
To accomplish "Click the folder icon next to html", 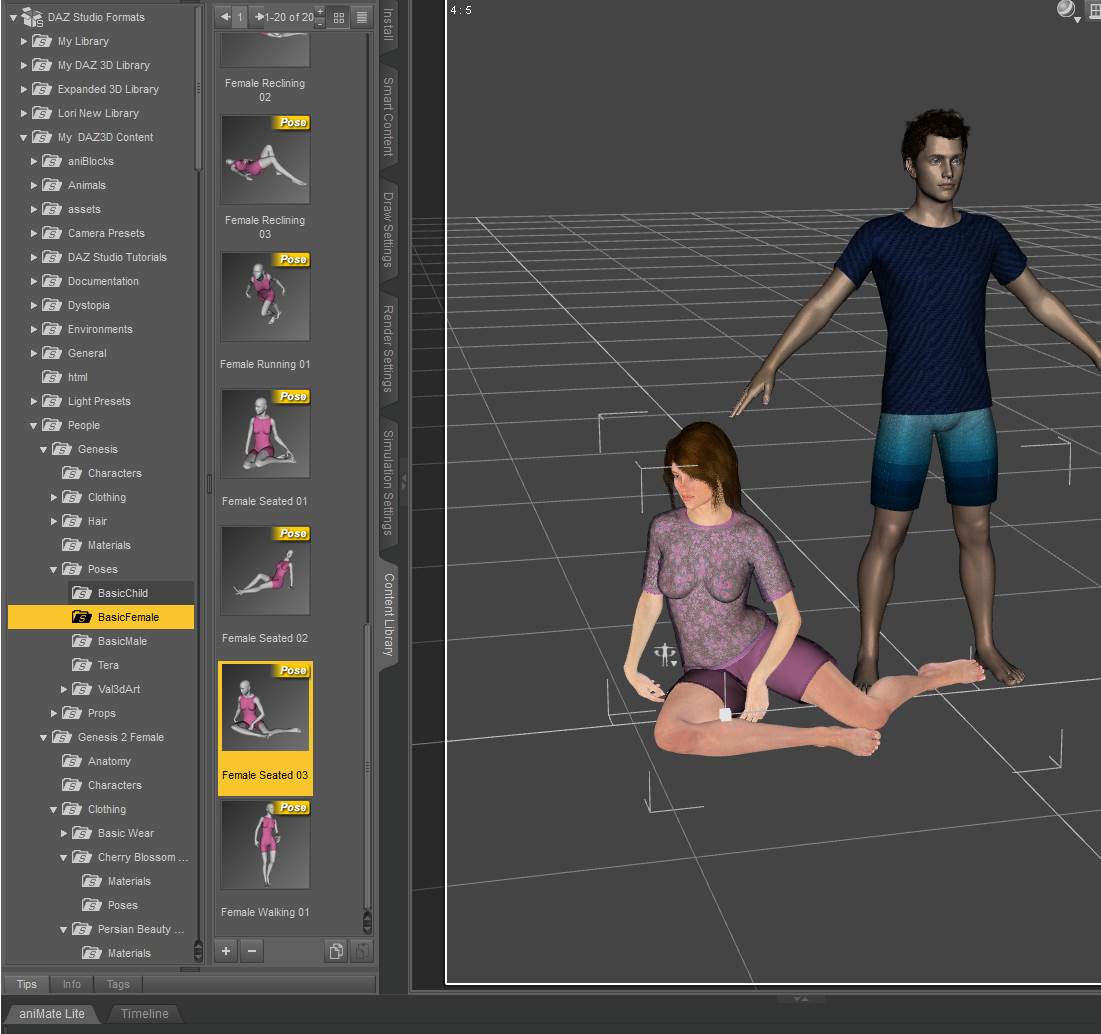I will pos(52,377).
